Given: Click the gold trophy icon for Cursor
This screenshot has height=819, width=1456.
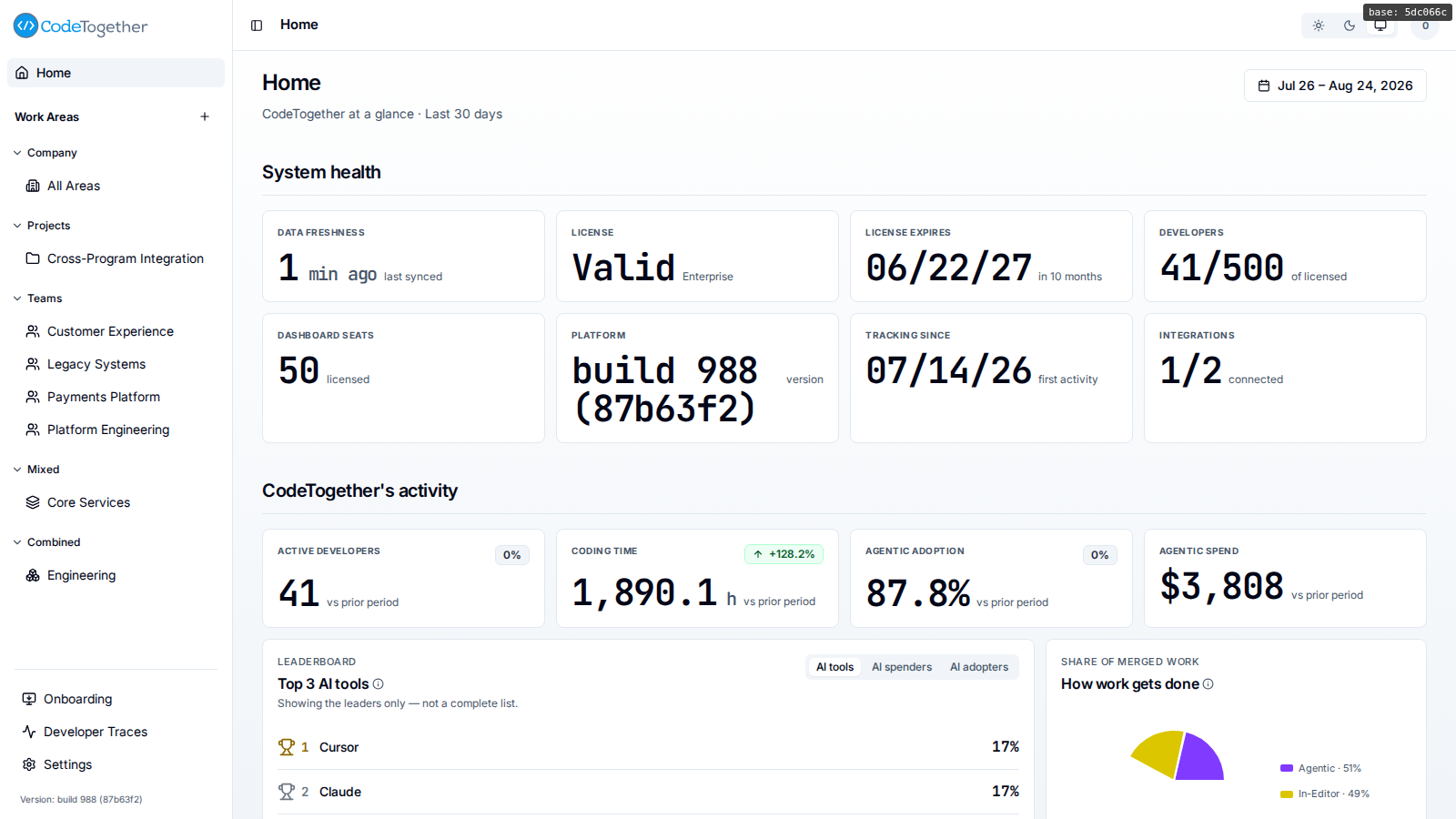Looking at the screenshot, I should tap(287, 747).
